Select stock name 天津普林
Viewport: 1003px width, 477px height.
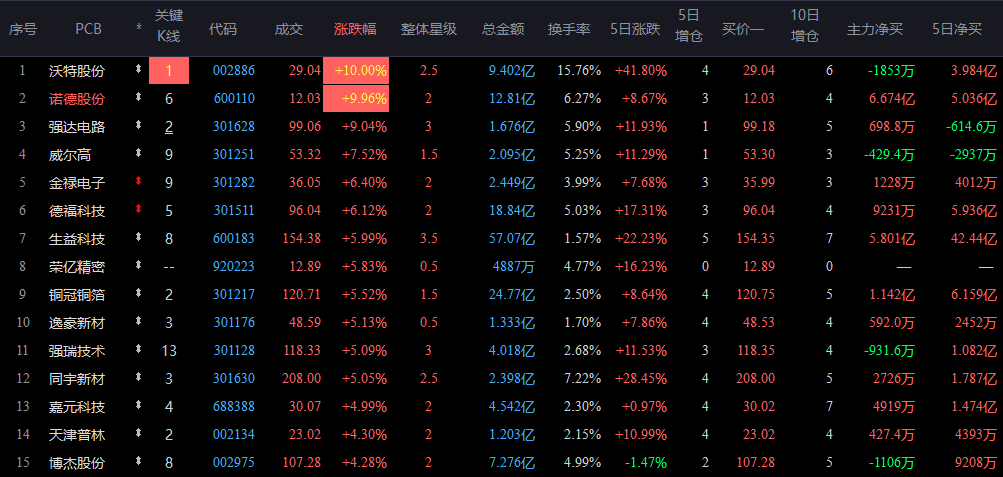77,435
